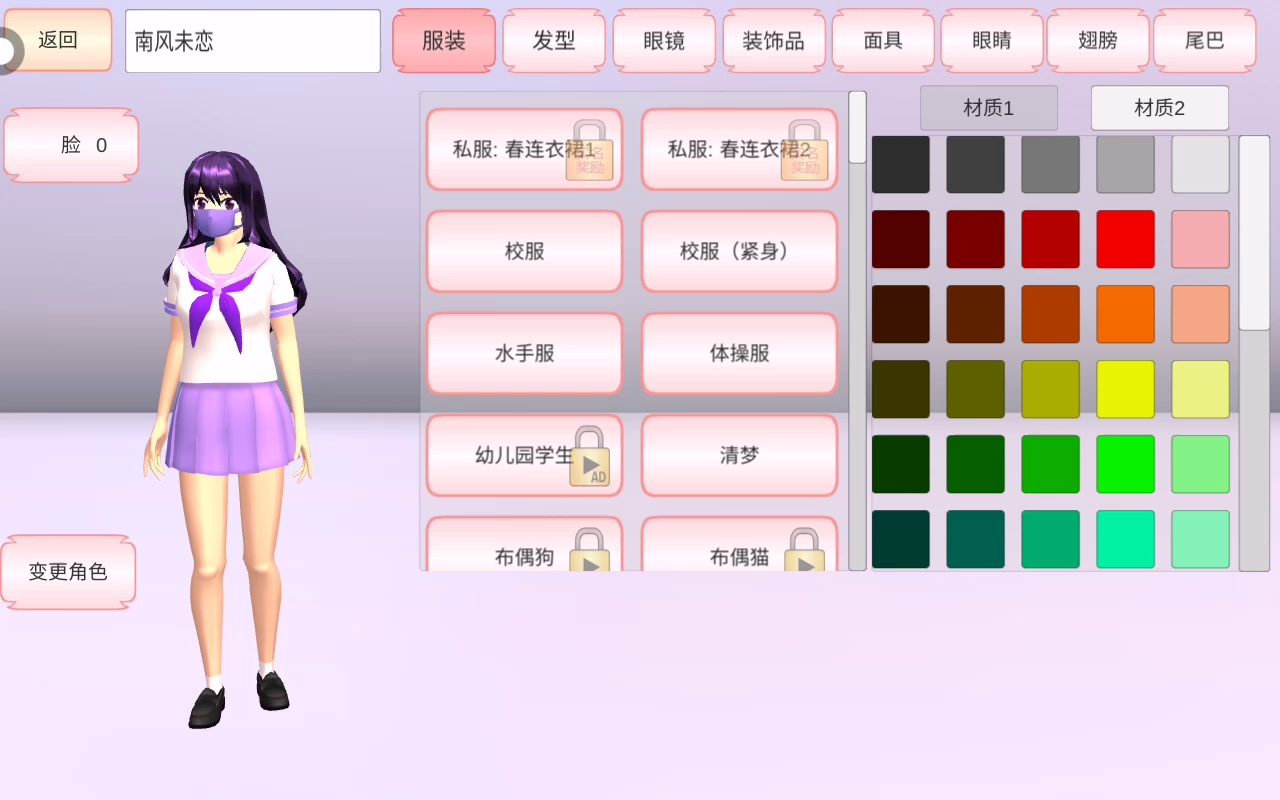Select the 校服 outfit

pos(524,252)
